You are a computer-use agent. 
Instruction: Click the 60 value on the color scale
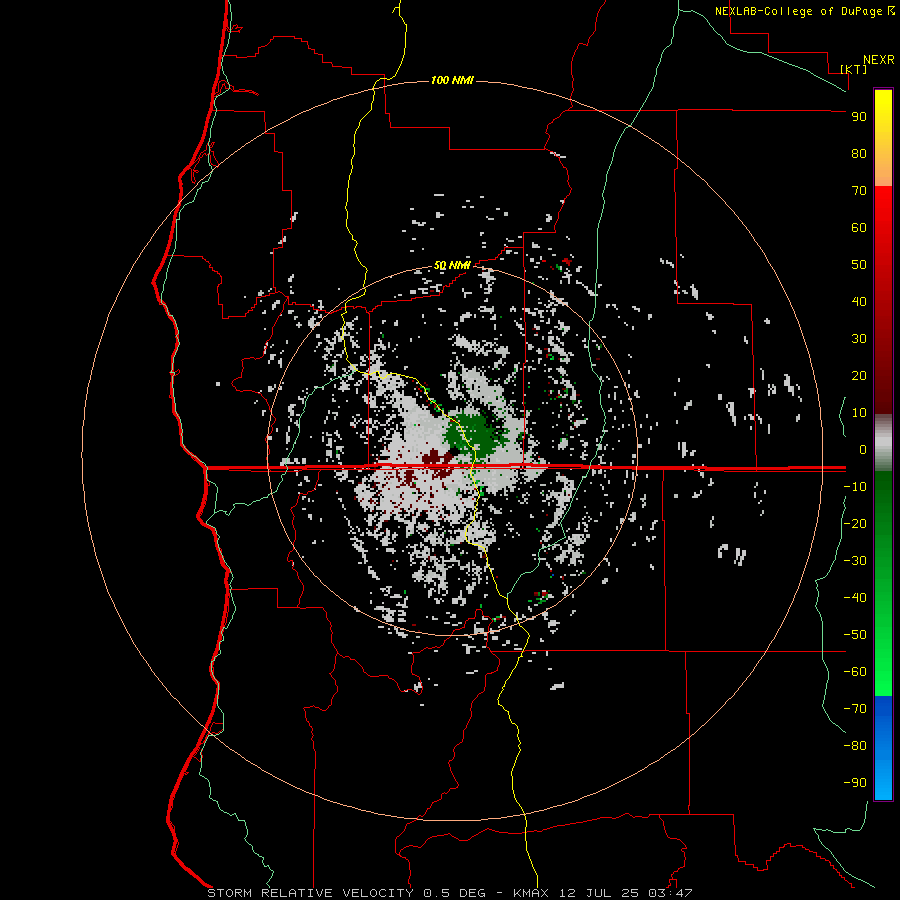(x=859, y=228)
